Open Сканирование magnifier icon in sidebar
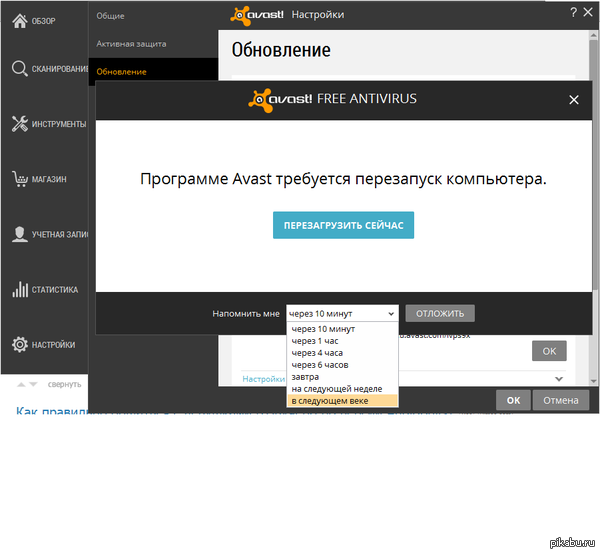This screenshot has height=554, width=600. [x=19, y=69]
